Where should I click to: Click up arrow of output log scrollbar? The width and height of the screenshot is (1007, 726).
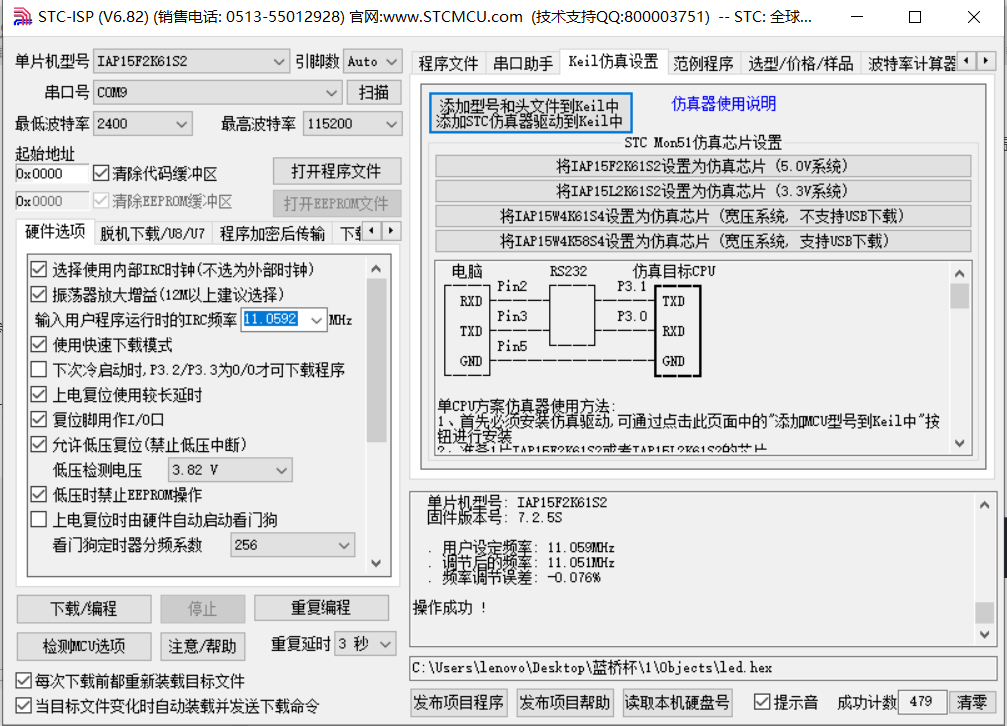click(x=985, y=505)
